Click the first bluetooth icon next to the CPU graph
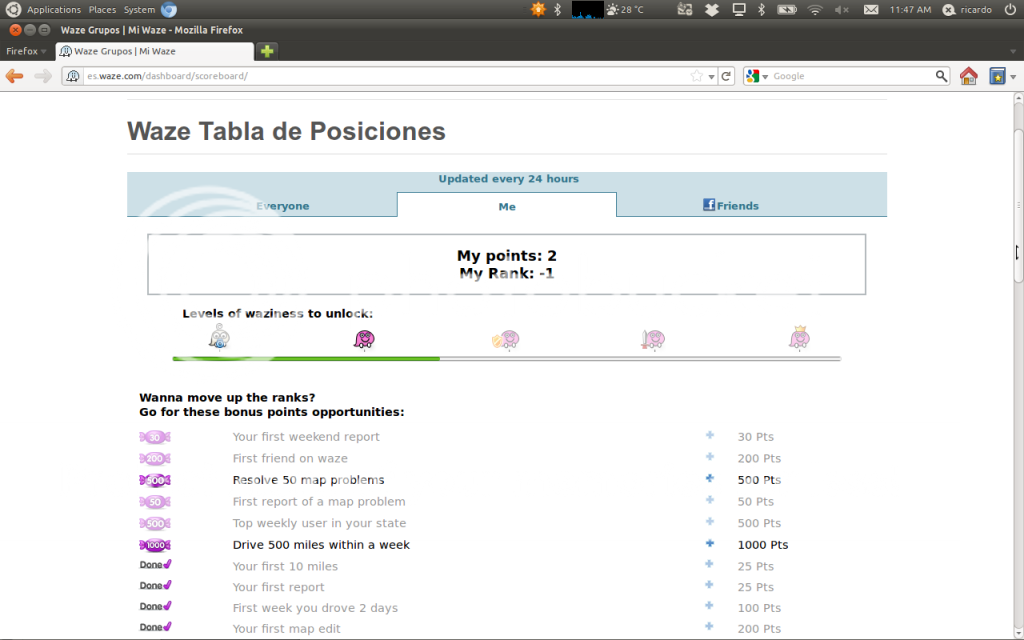1024x640 pixels. tap(558, 9)
